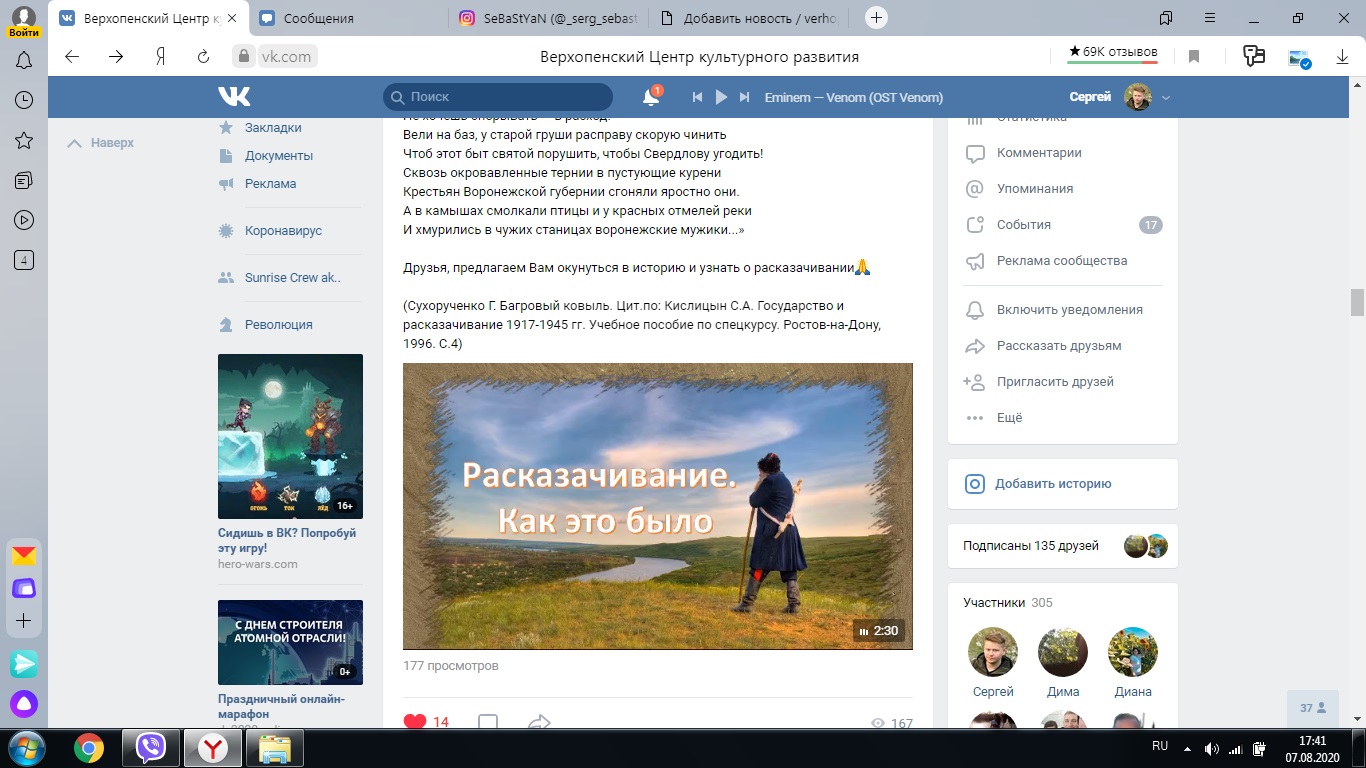1366x768 pixels.
Task: Play the Расказачивание video thumbnail
Action: 658,506
